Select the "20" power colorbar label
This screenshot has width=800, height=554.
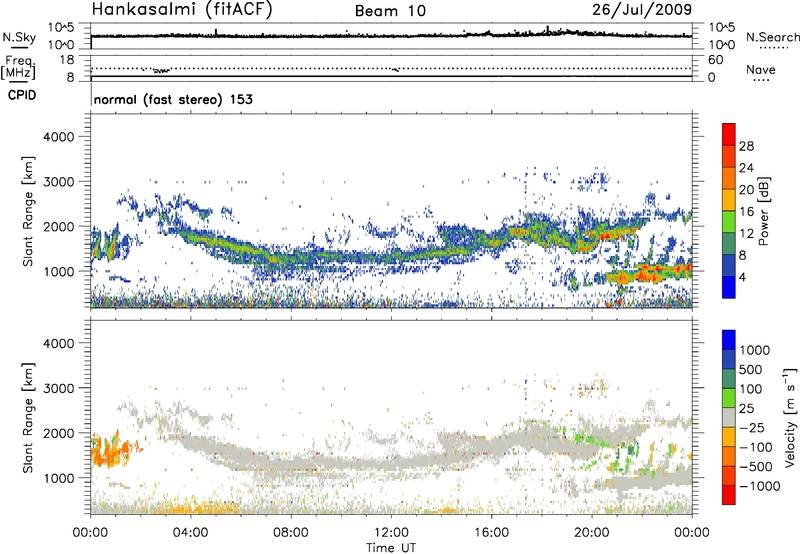pos(746,190)
